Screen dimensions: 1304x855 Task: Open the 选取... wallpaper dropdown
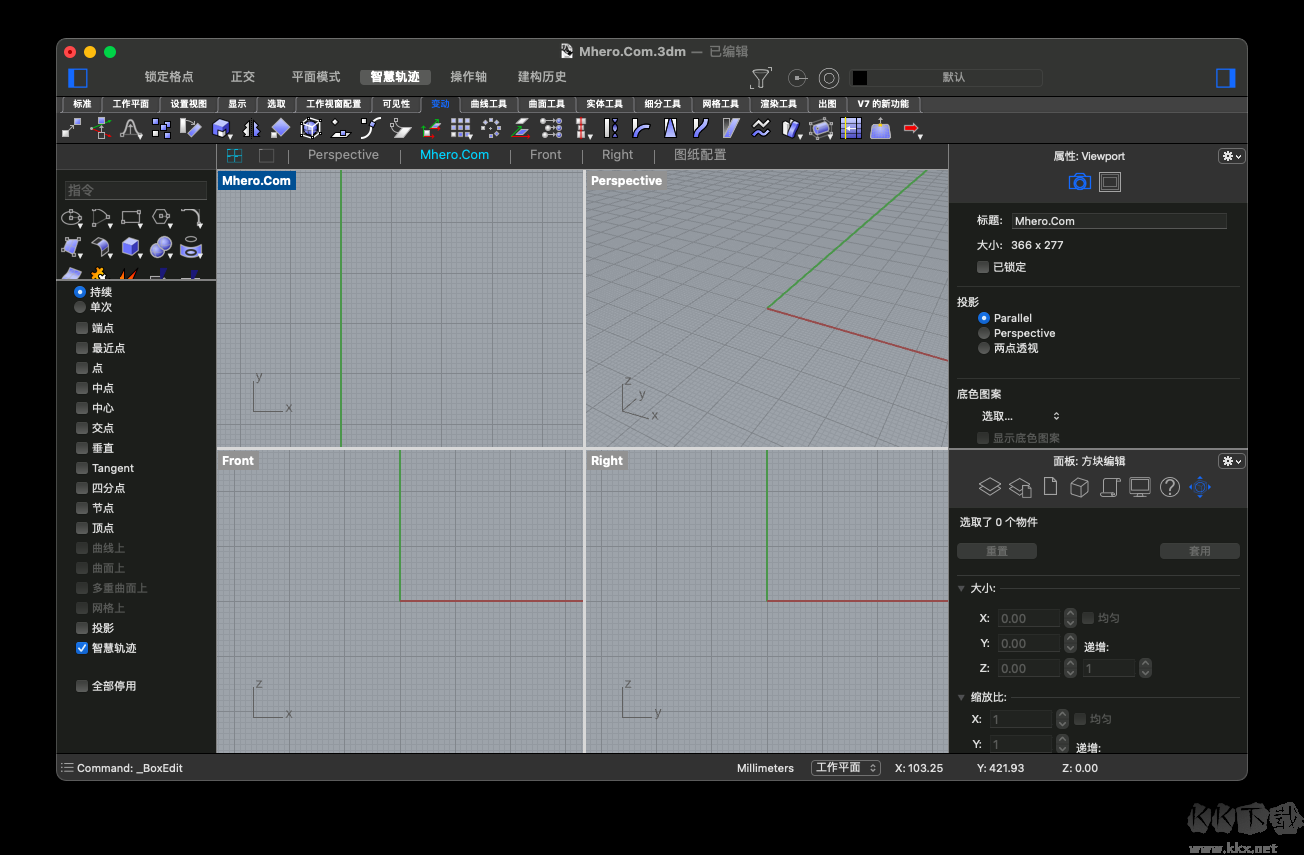click(x=1019, y=416)
